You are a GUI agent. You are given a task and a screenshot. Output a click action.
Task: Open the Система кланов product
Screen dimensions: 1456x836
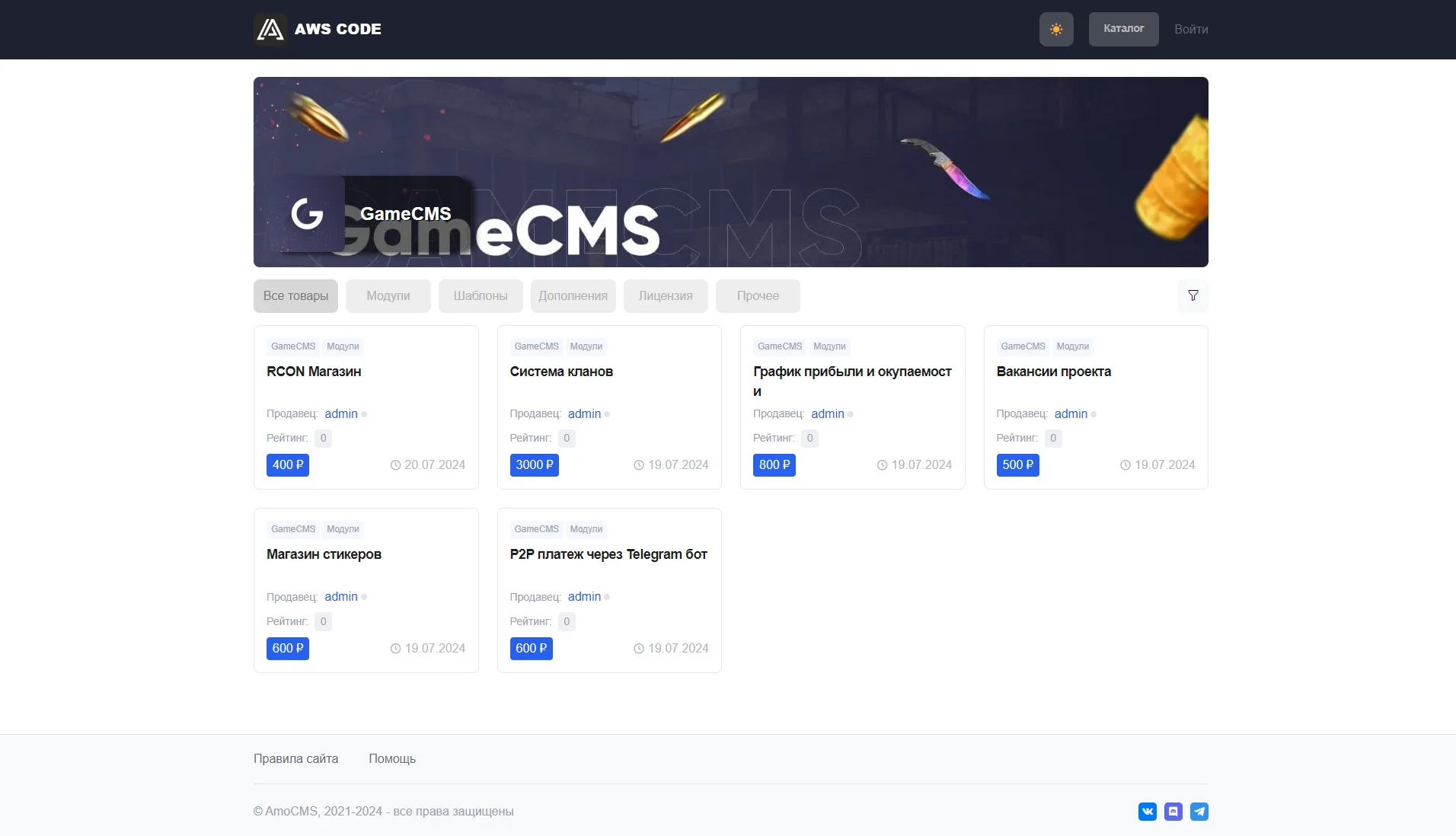click(561, 372)
